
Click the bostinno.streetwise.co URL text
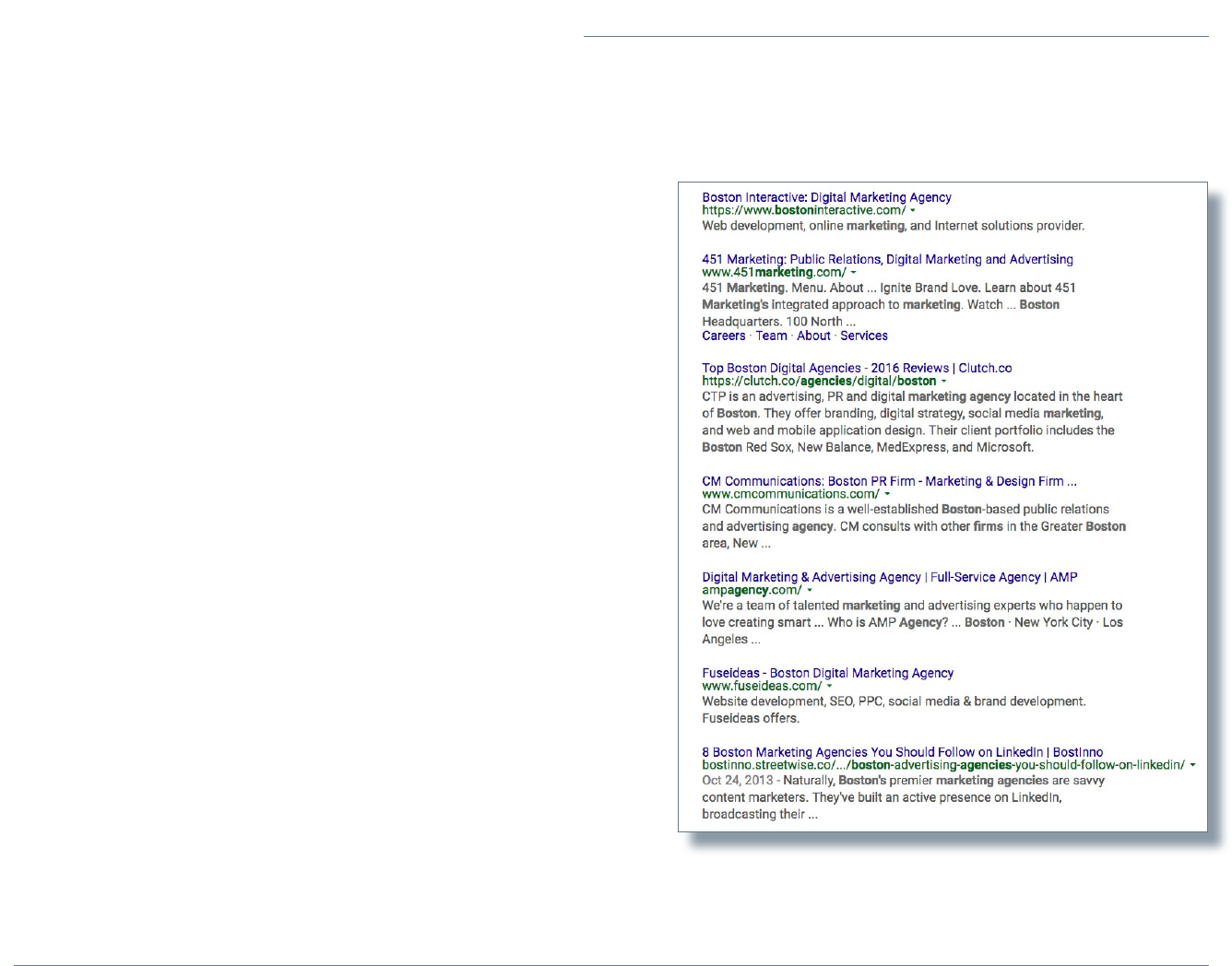tap(943, 765)
